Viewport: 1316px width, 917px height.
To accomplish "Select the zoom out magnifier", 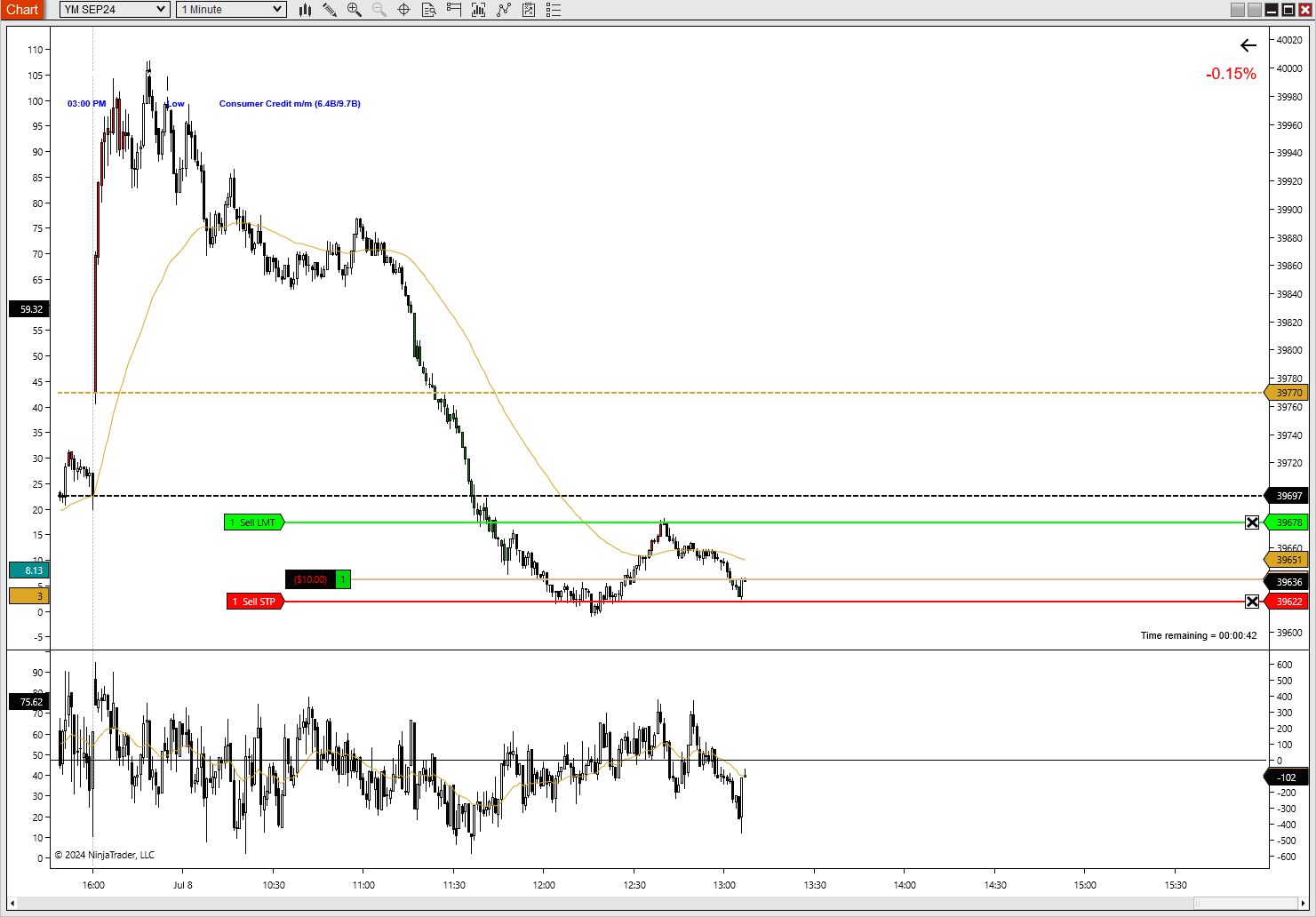I will (379, 10).
